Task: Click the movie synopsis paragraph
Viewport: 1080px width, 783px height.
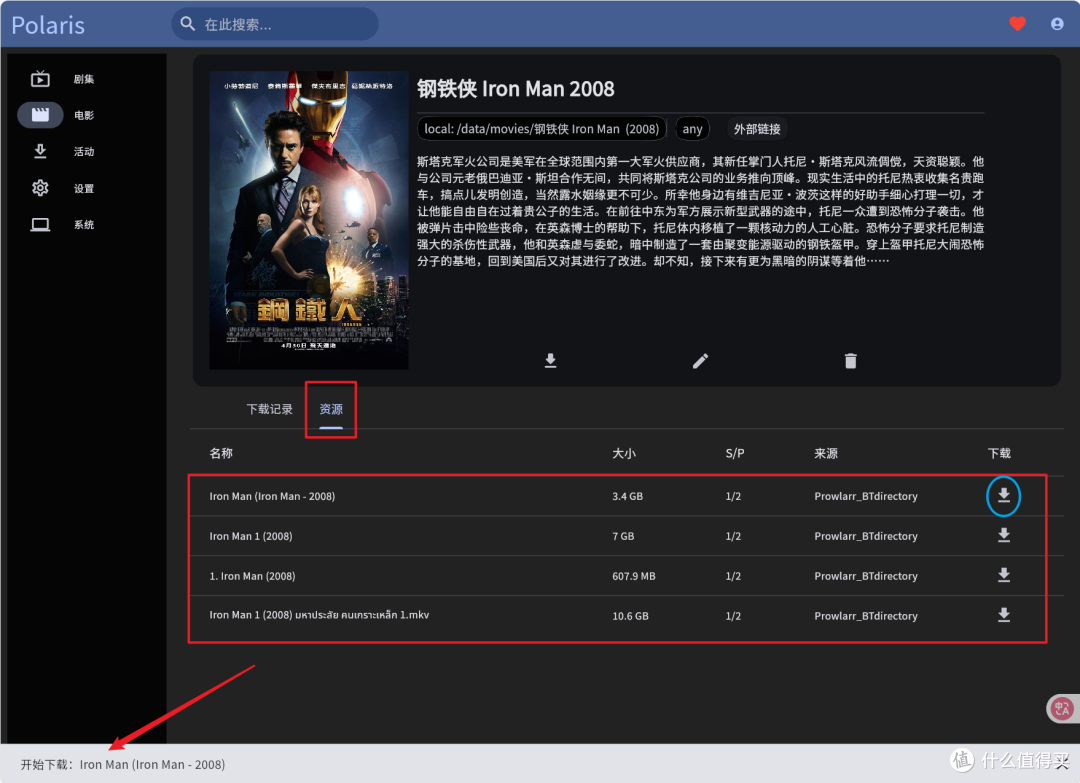Action: (700, 211)
